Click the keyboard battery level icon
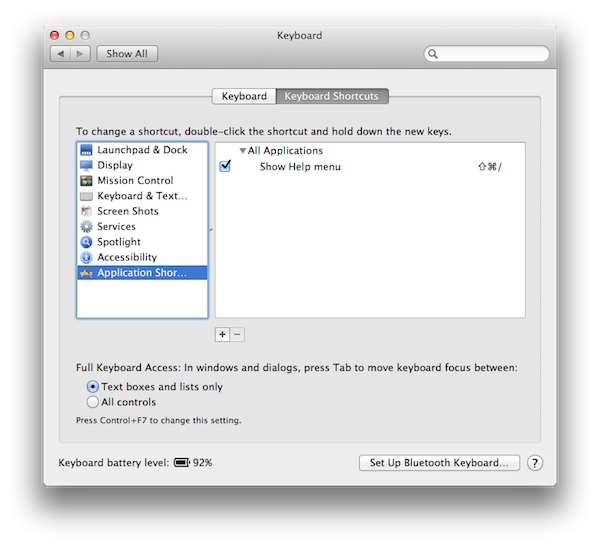 (x=182, y=463)
